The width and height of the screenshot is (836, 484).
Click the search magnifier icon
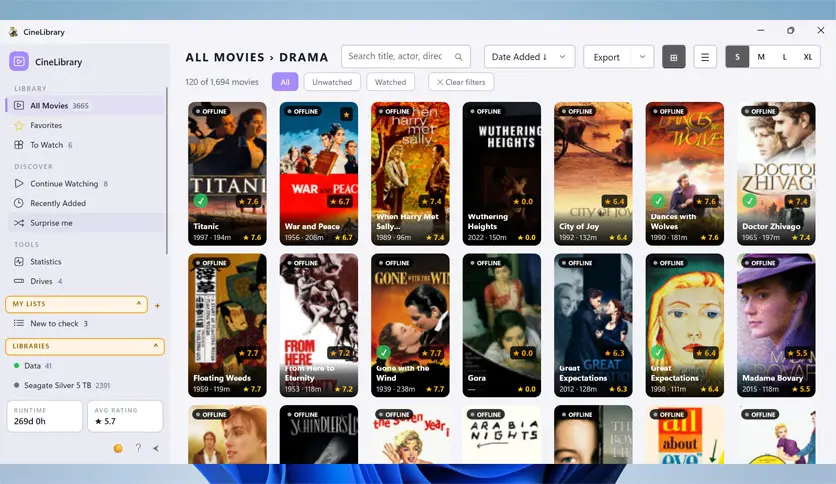tap(459, 57)
